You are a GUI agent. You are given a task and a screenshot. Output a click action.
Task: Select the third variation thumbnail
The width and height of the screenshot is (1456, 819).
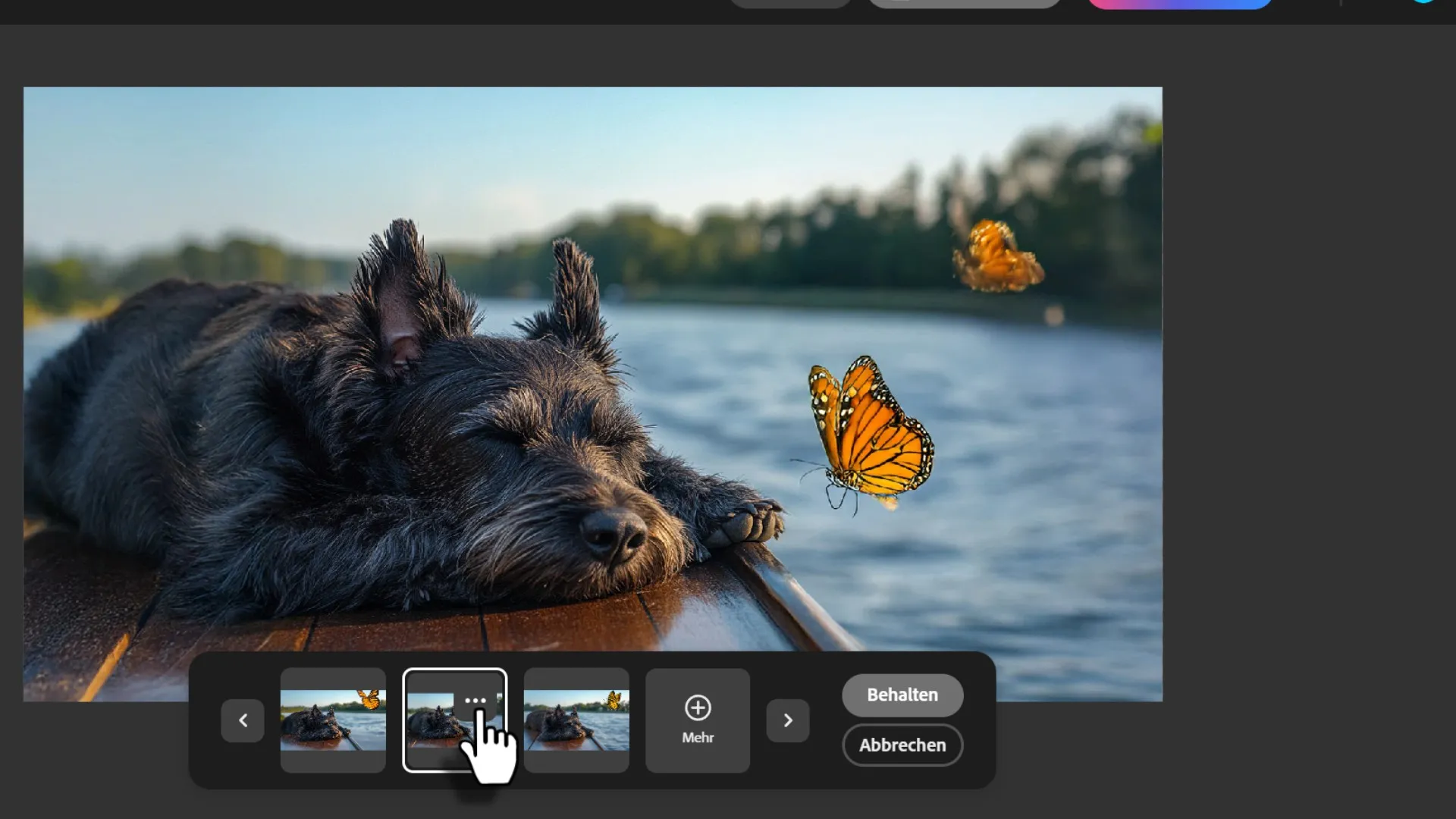576,720
